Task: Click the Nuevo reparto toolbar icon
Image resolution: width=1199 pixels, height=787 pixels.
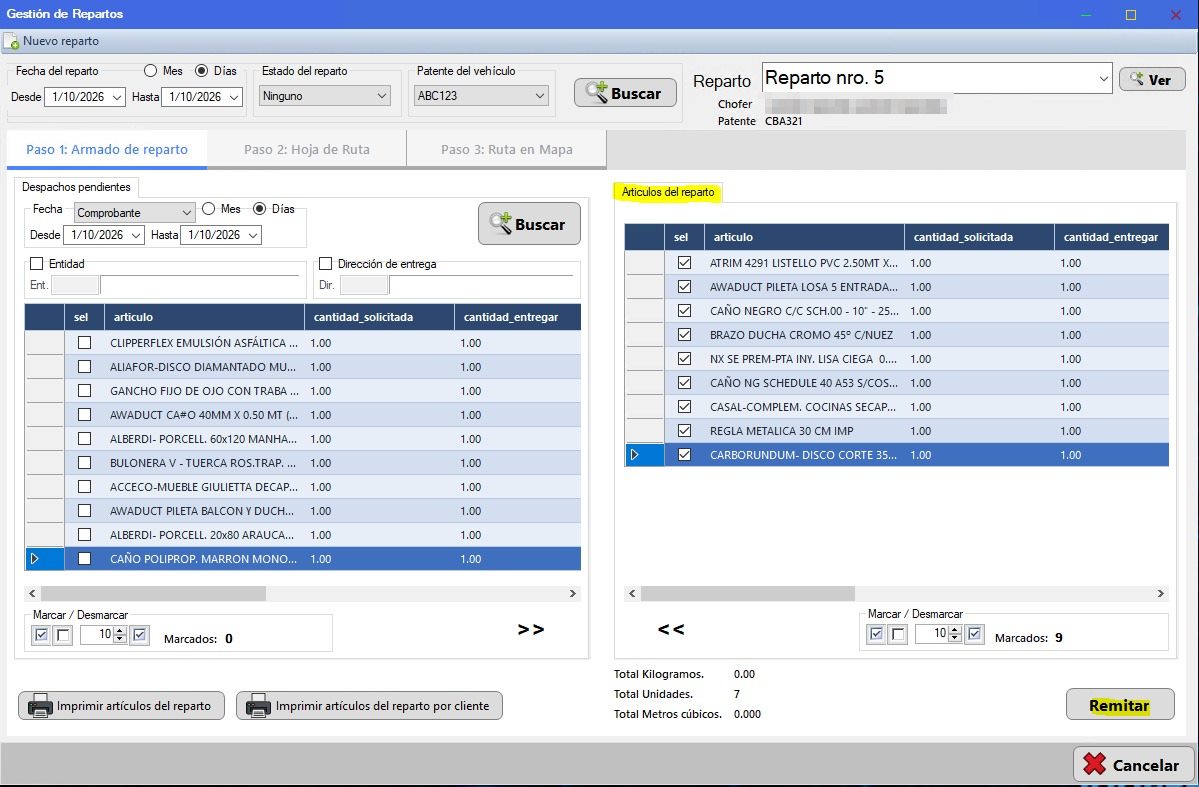Action: pyautogui.click(x=11, y=41)
